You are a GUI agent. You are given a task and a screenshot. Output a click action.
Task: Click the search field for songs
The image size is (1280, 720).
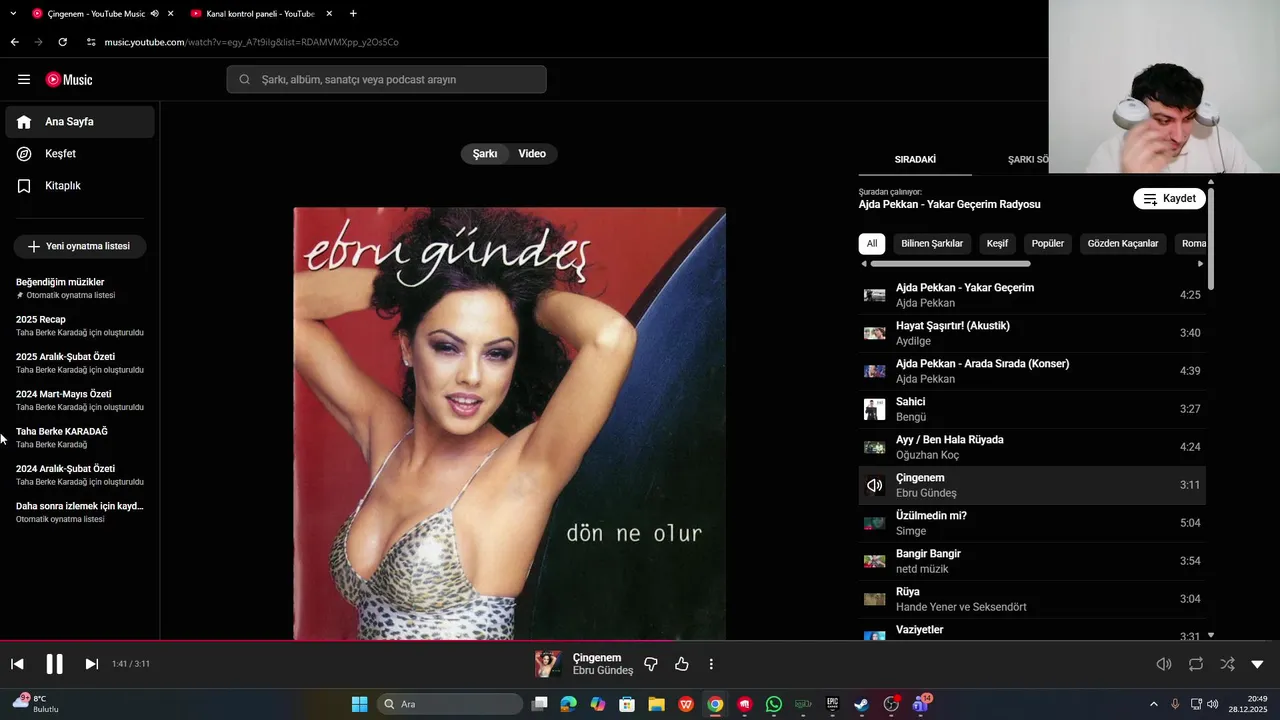(387, 80)
